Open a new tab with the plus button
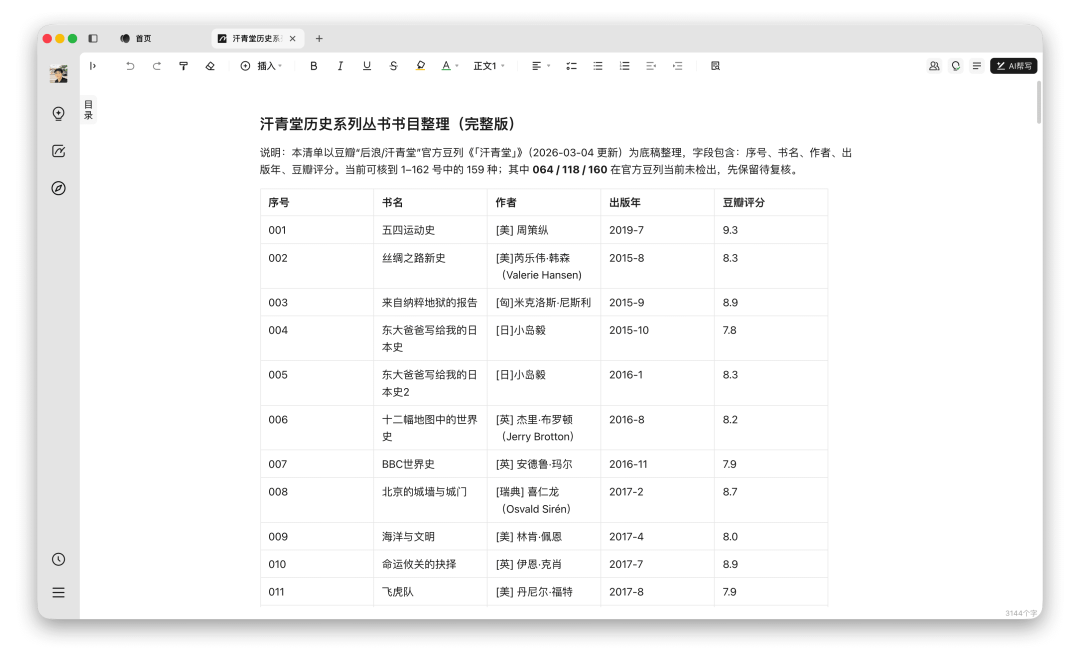This screenshot has width=1080, height=669. pyautogui.click(x=318, y=38)
